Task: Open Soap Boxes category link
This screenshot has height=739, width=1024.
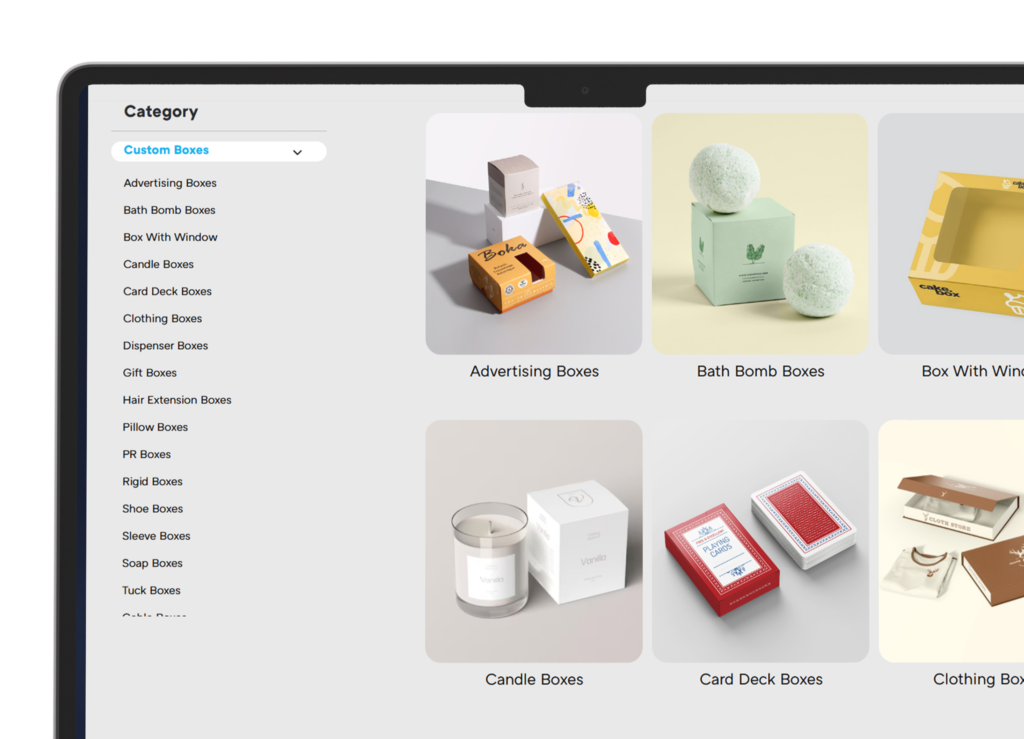Action: click(x=152, y=563)
